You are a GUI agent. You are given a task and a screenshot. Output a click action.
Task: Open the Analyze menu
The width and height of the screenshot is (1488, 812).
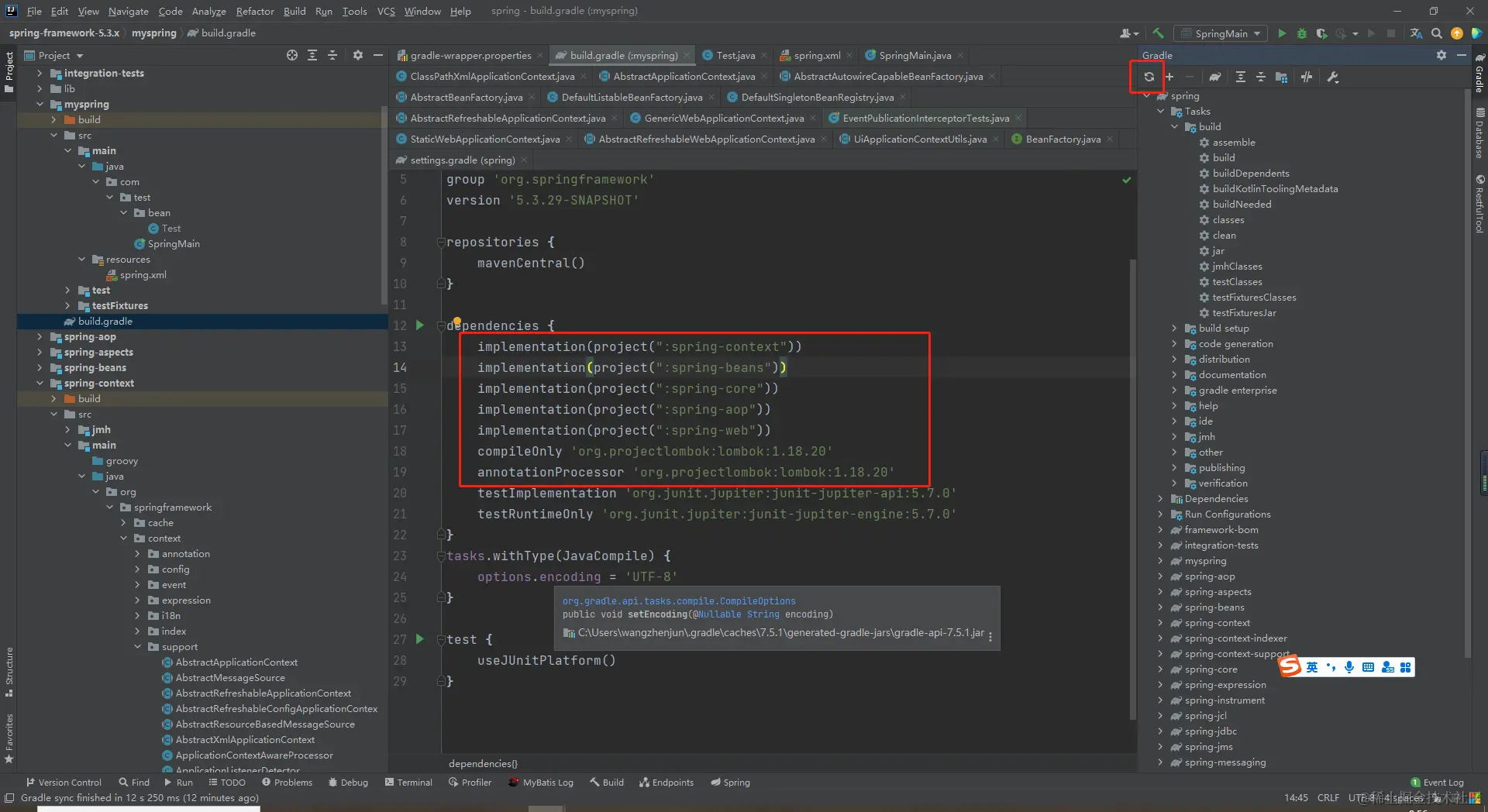click(x=209, y=11)
